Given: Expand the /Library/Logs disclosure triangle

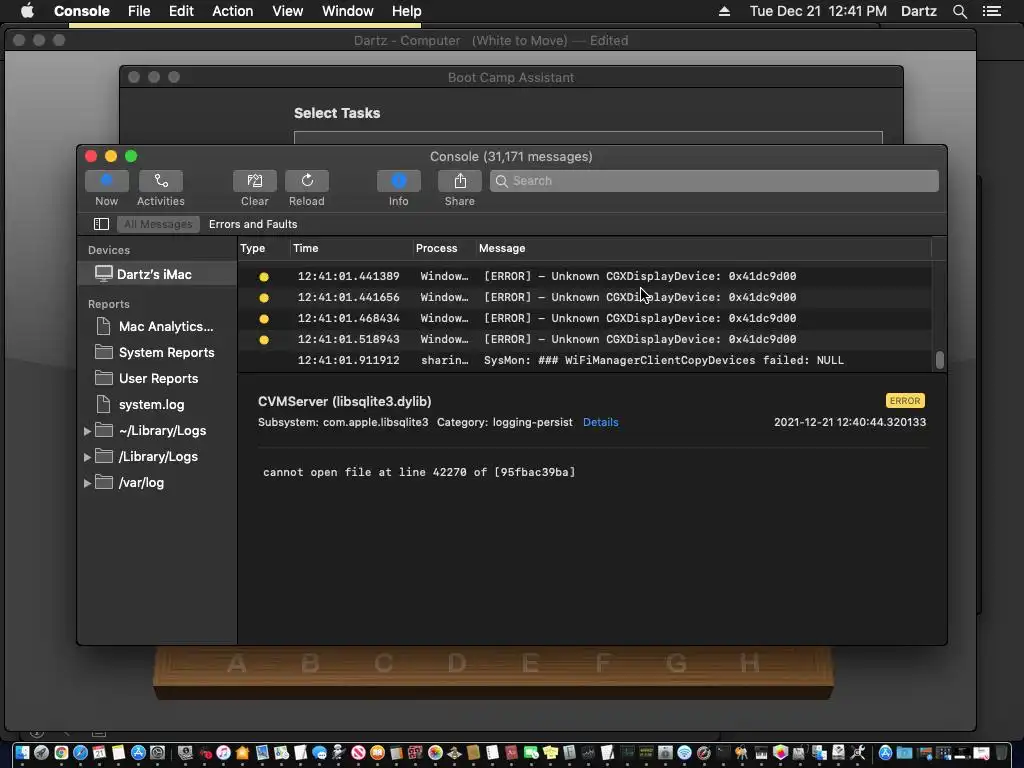Looking at the screenshot, I should [x=87, y=457].
